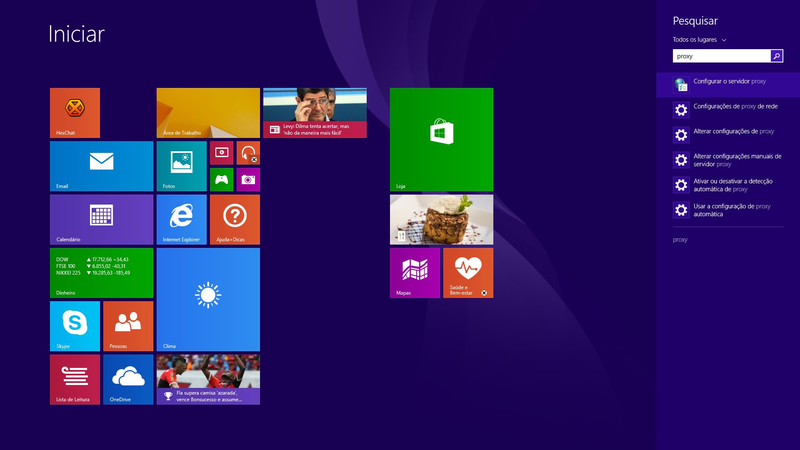Launch the Fotos tile
The width and height of the screenshot is (800, 450).
click(x=182, y=166)
